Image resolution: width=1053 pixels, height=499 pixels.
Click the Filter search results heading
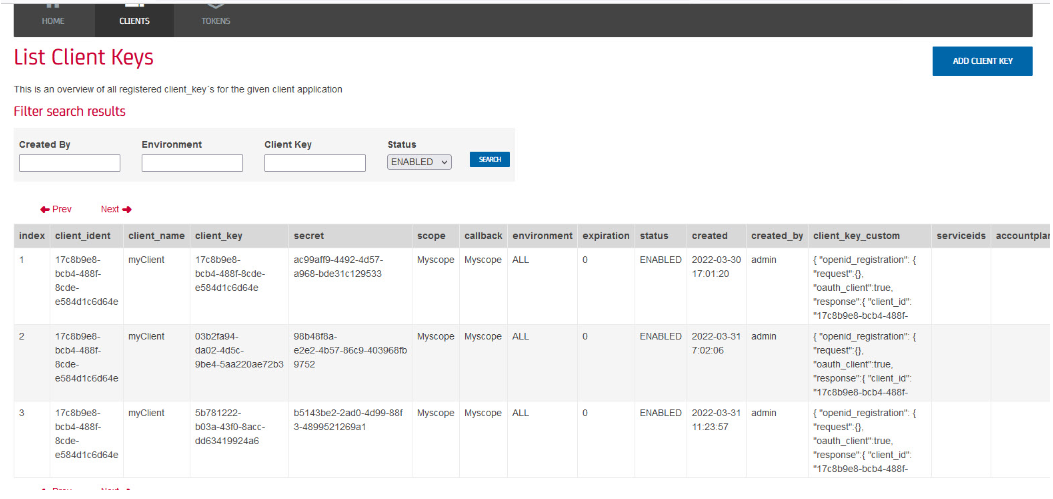[70, 111]
